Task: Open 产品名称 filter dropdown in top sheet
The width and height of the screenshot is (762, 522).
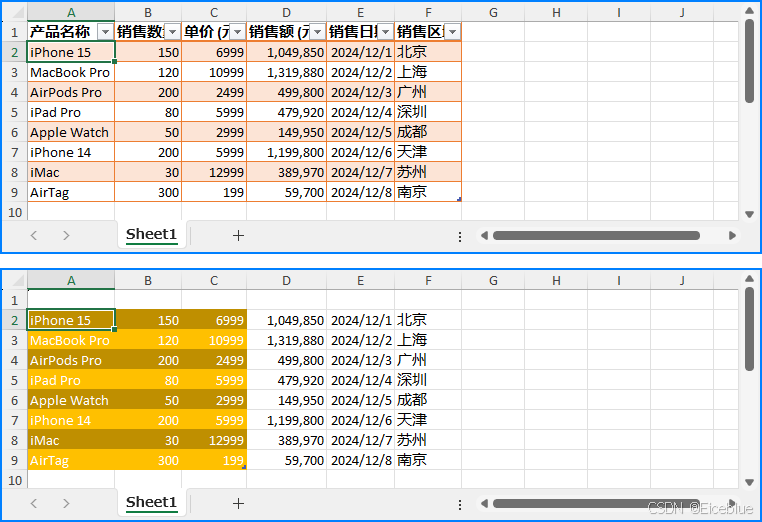Action: point(105,32)
